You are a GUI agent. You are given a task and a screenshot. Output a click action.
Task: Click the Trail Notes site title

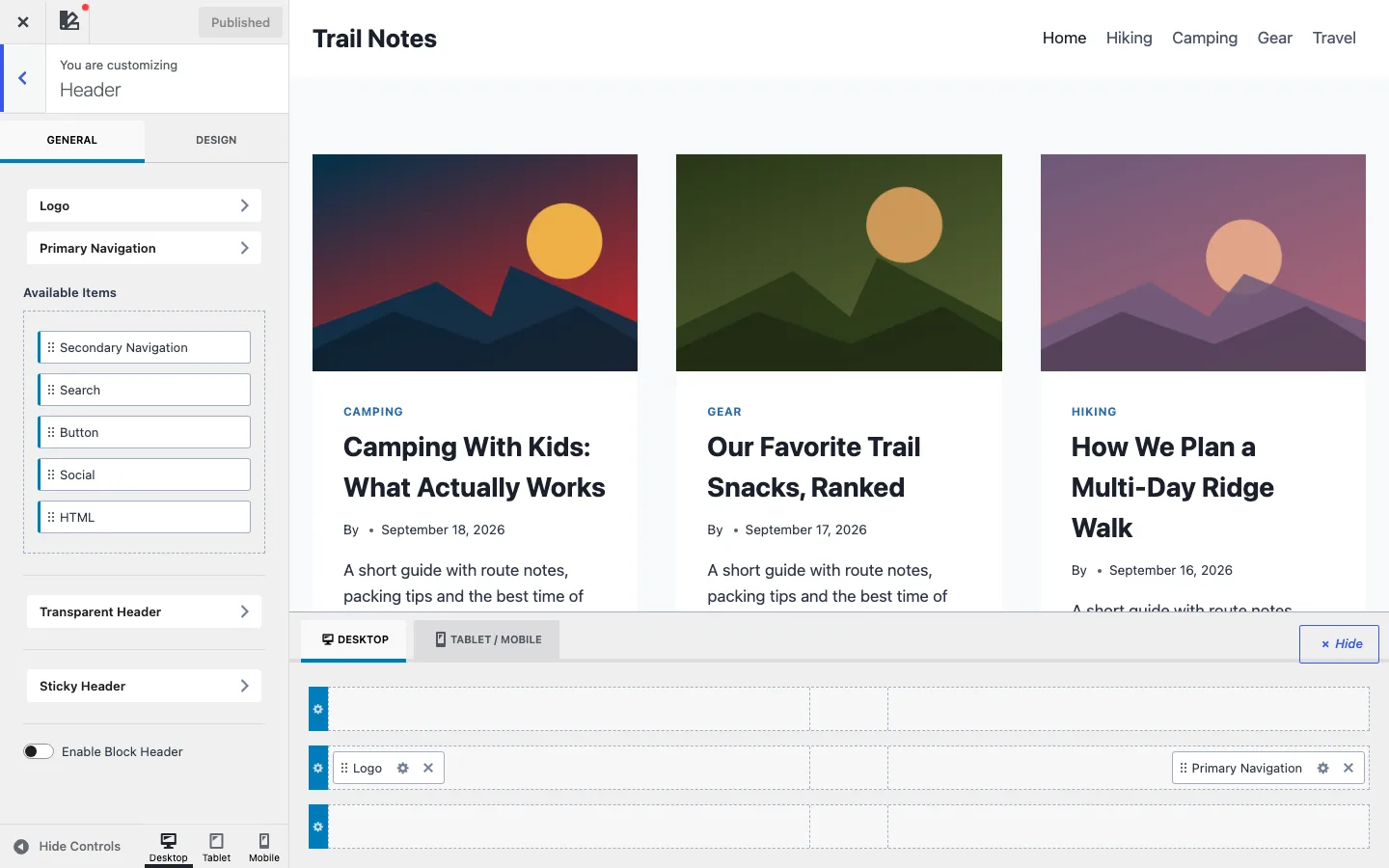(x=374, y=39)
